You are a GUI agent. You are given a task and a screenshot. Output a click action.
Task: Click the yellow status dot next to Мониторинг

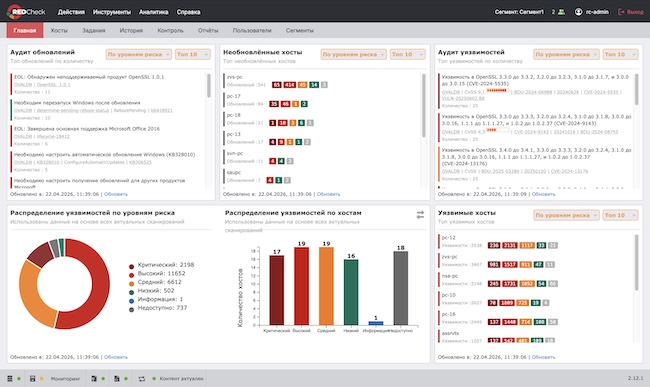pos(41,379)
